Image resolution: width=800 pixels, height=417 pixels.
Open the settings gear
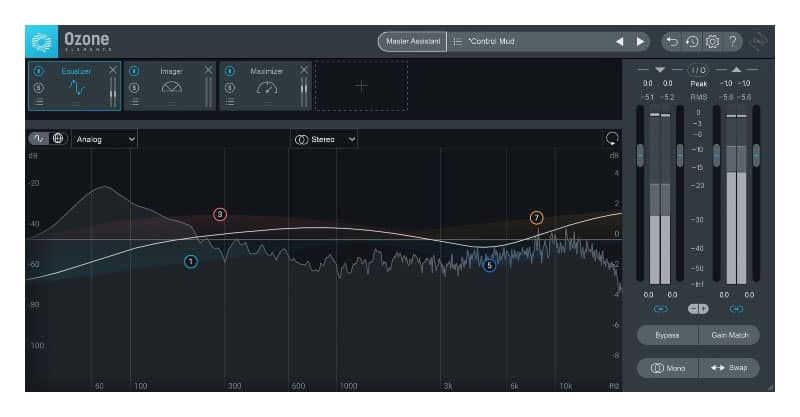coord(712,41)
